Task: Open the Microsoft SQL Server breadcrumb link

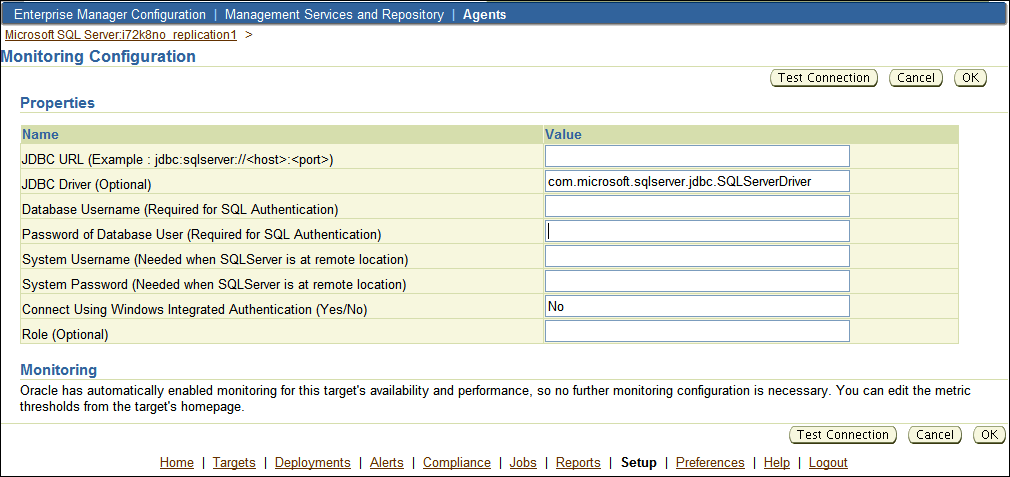Action: pos(121,34)
